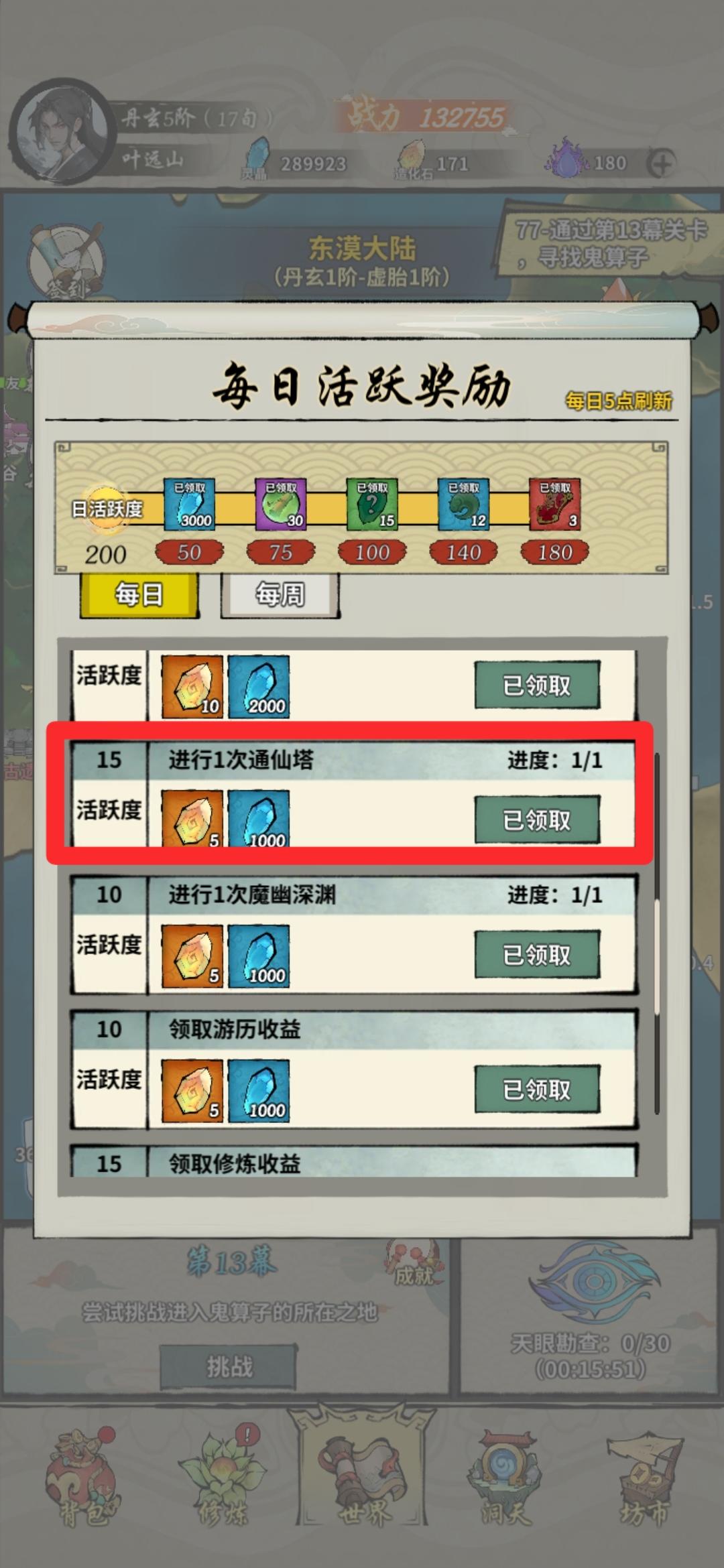
Task: Switch to the 每日 daily tab
Action: [139, 595]
